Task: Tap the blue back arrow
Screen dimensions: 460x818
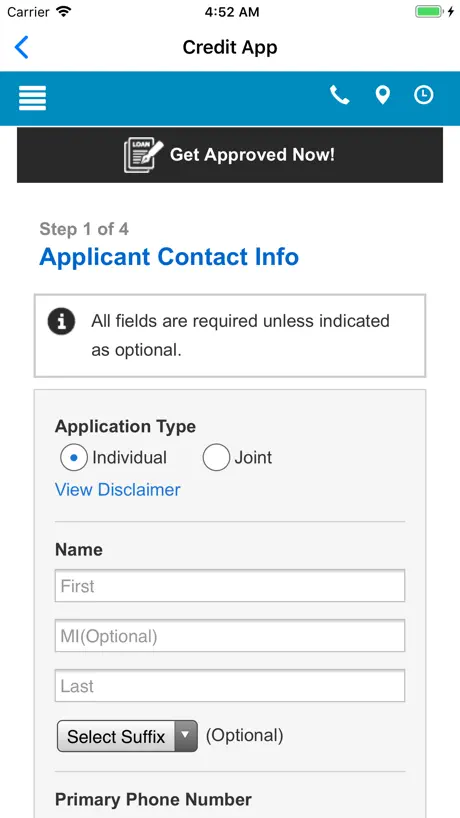Action: [21, 47]
